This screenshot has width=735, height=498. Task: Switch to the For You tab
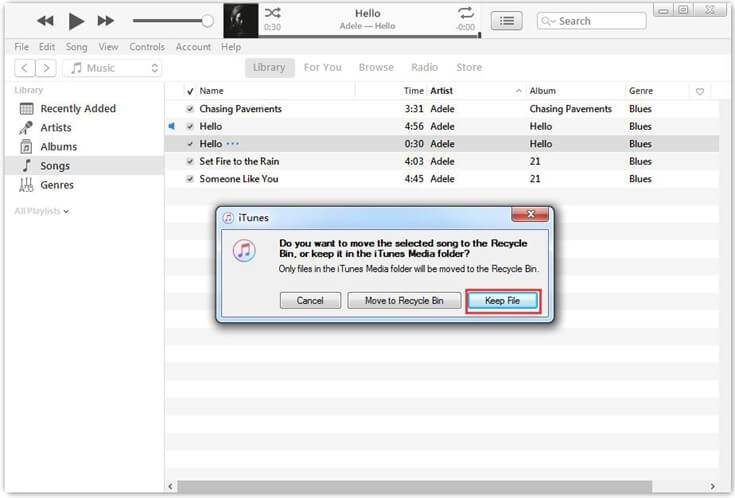322,68
